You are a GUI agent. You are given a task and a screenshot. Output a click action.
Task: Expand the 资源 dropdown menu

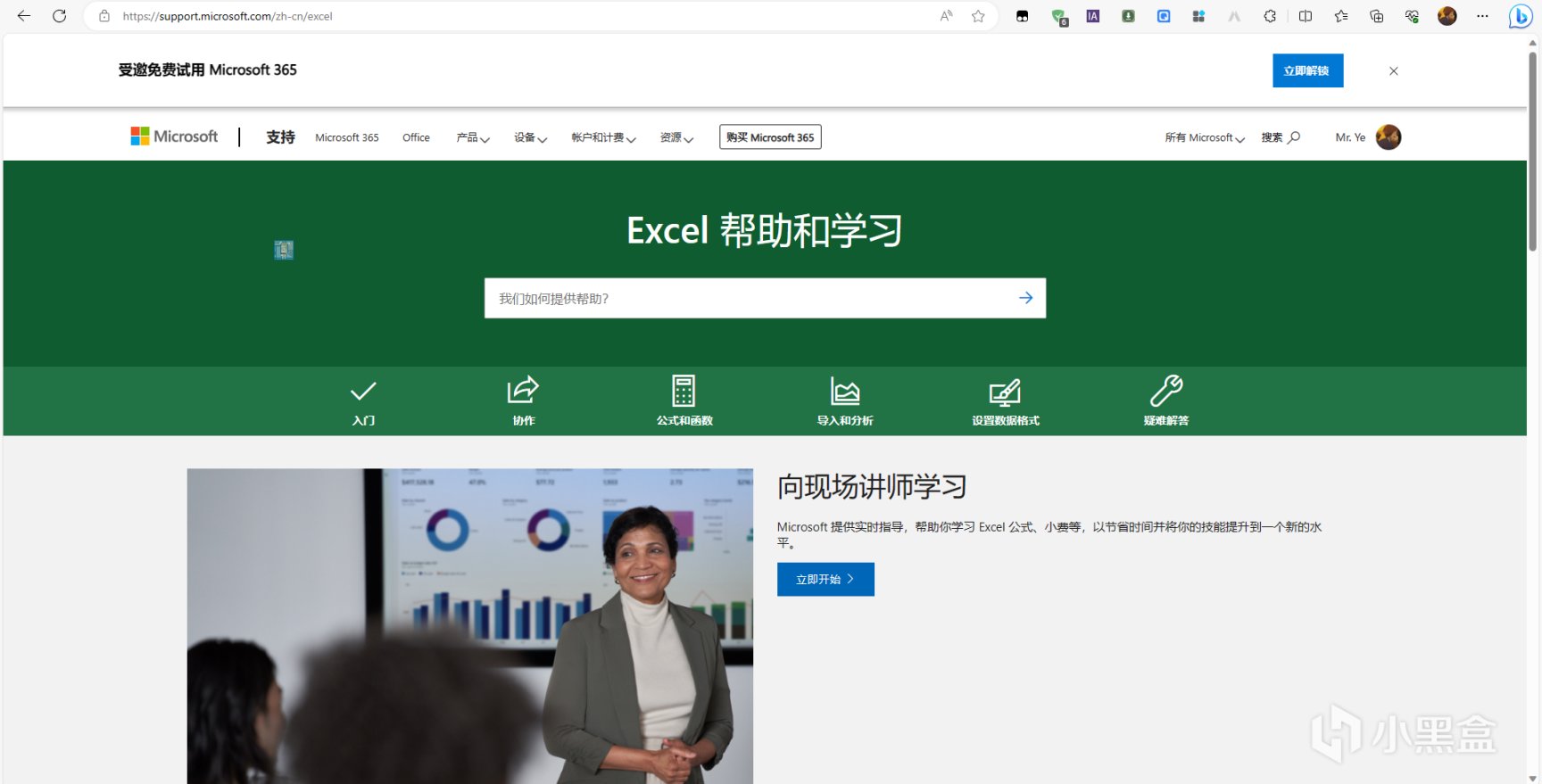tap(677, 137)
